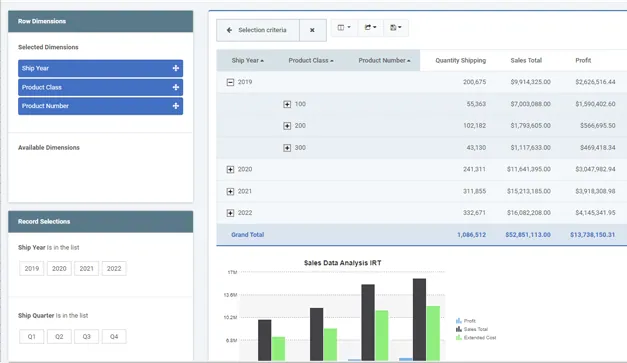Sort by Ship Year column header
The height and width of the screenshot is (363, 627).
tap(248, 60)
